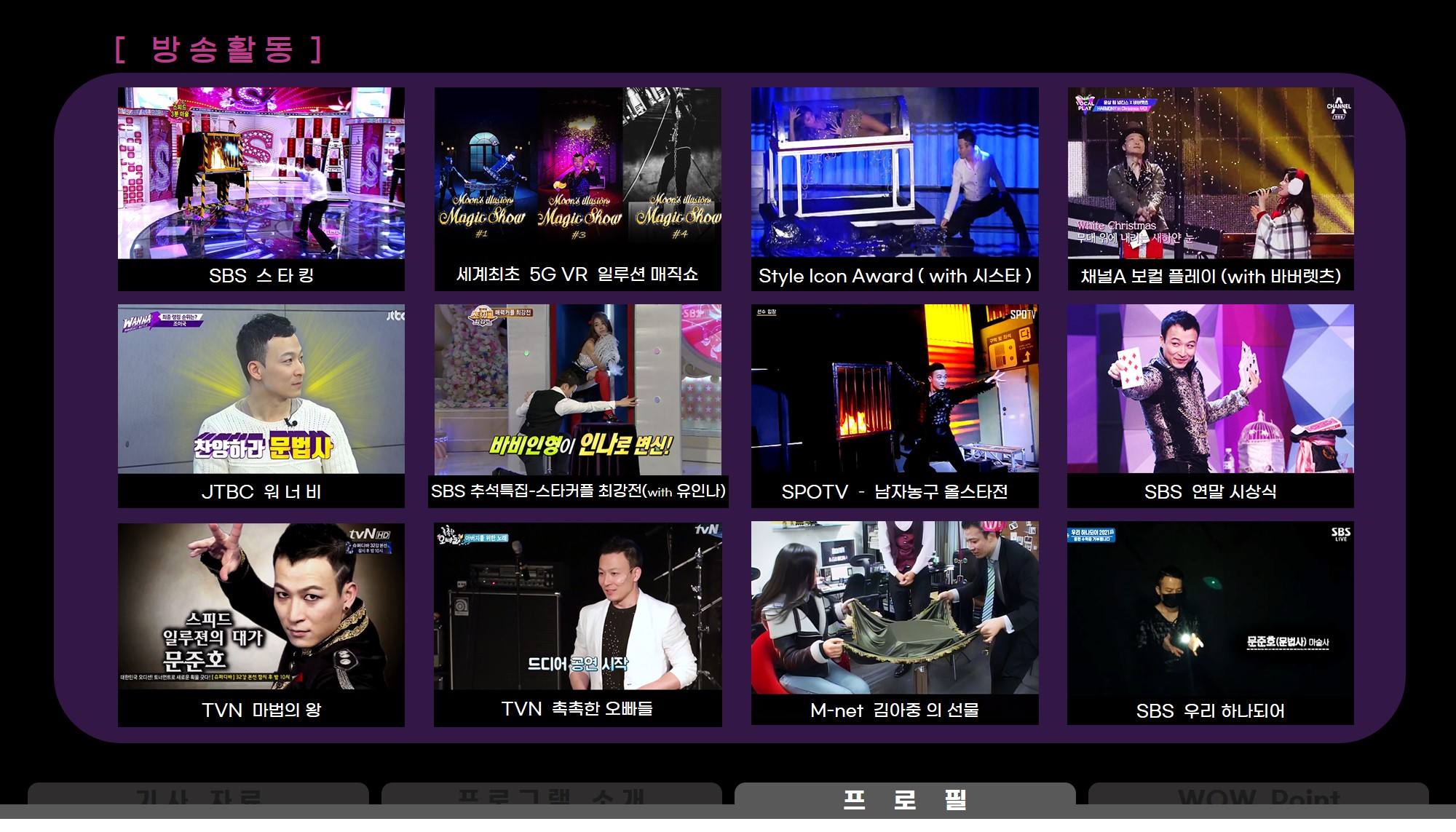Click the SBS 연말 시상식 thumbnail

point(1210,389)
